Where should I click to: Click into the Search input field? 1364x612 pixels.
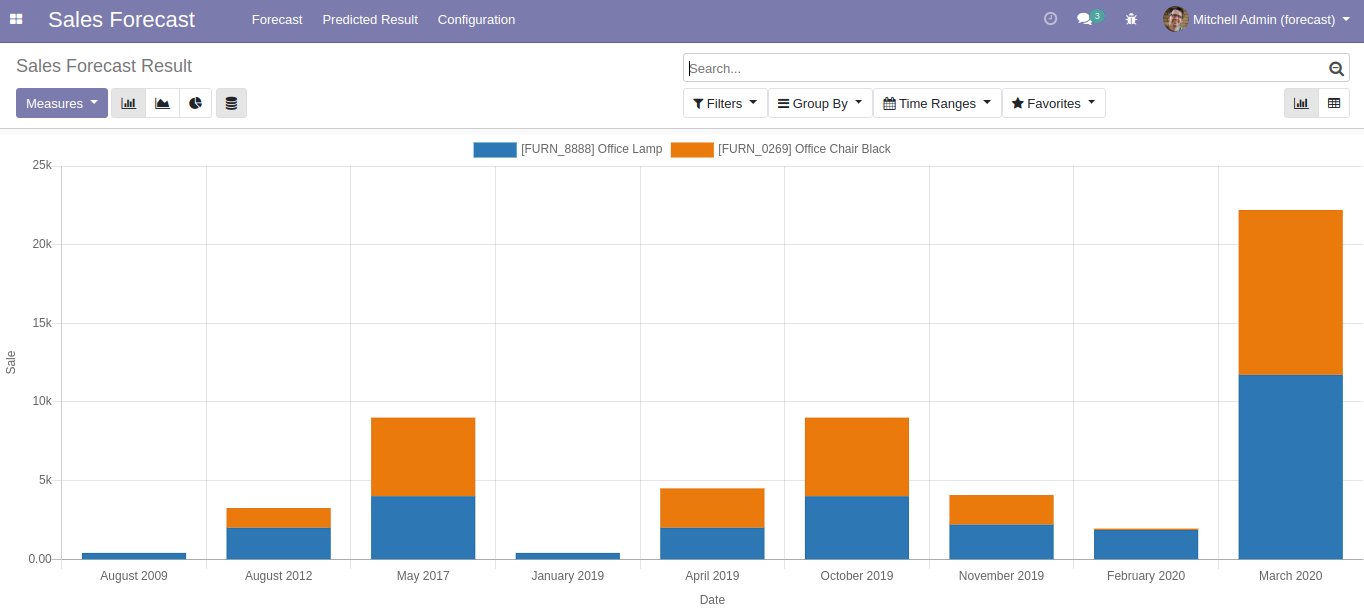[1000, 68]
